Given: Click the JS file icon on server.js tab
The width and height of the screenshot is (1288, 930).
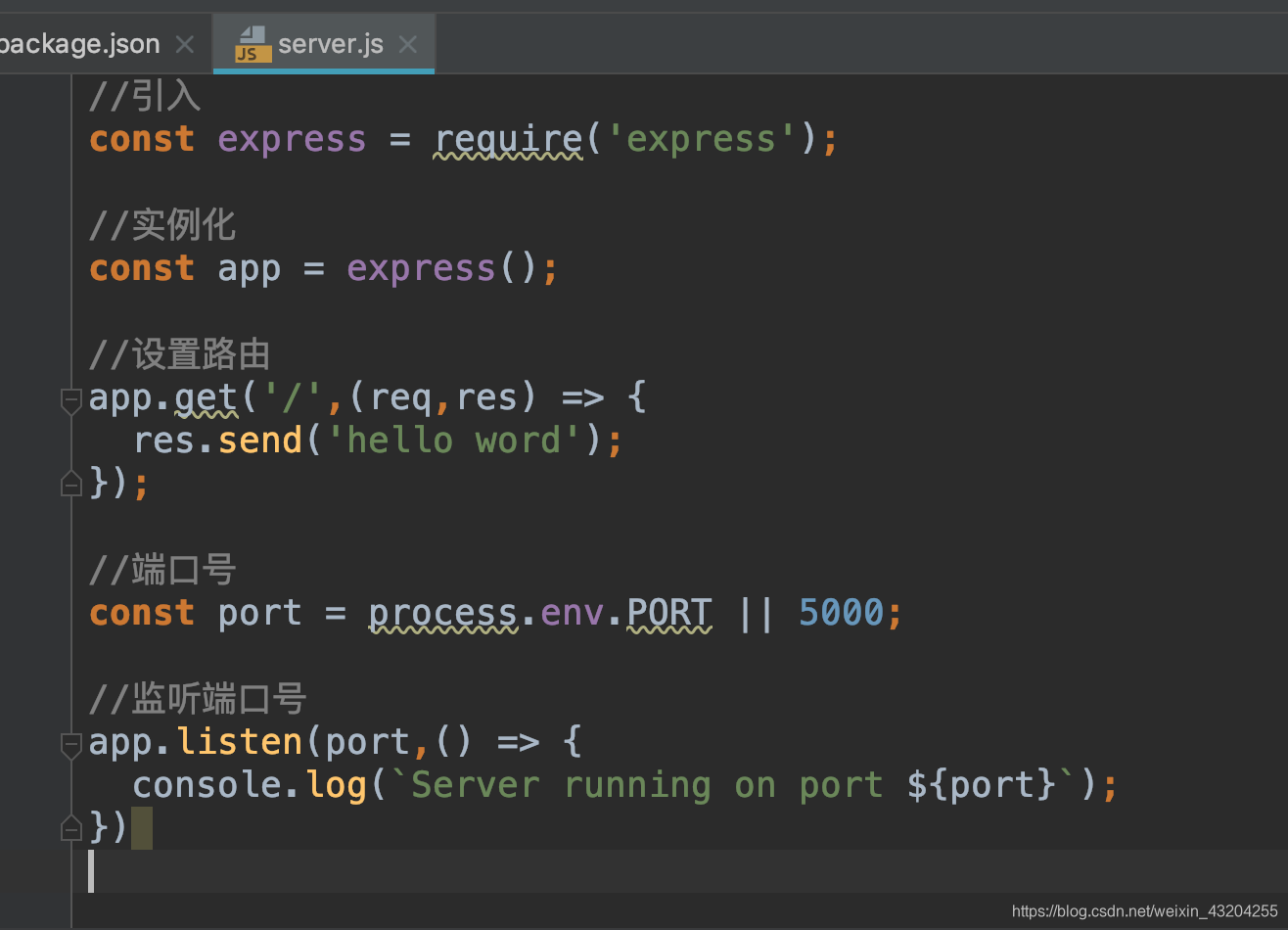Looking at the screenshot, I should coord(253,44).
